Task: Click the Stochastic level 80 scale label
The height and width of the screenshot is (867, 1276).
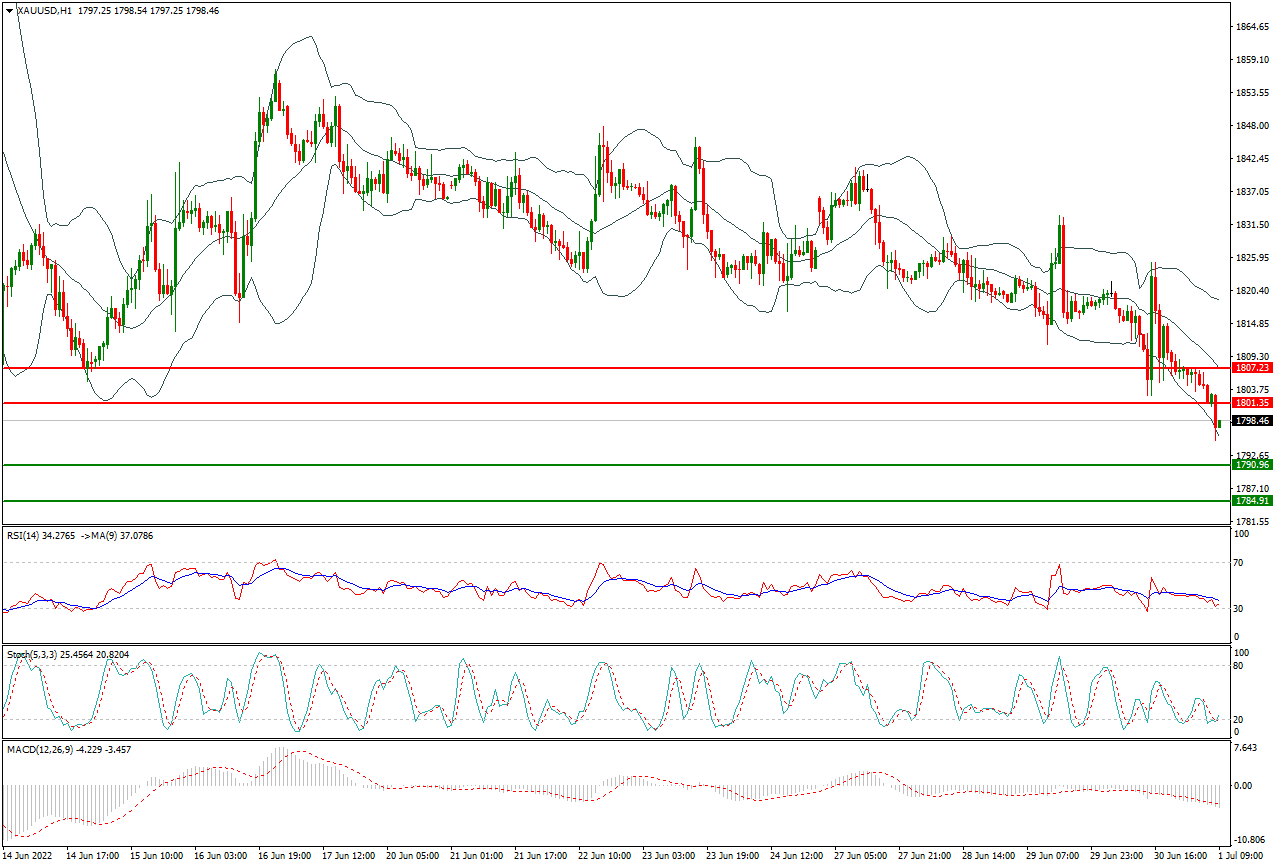Action: (1241, 665)
